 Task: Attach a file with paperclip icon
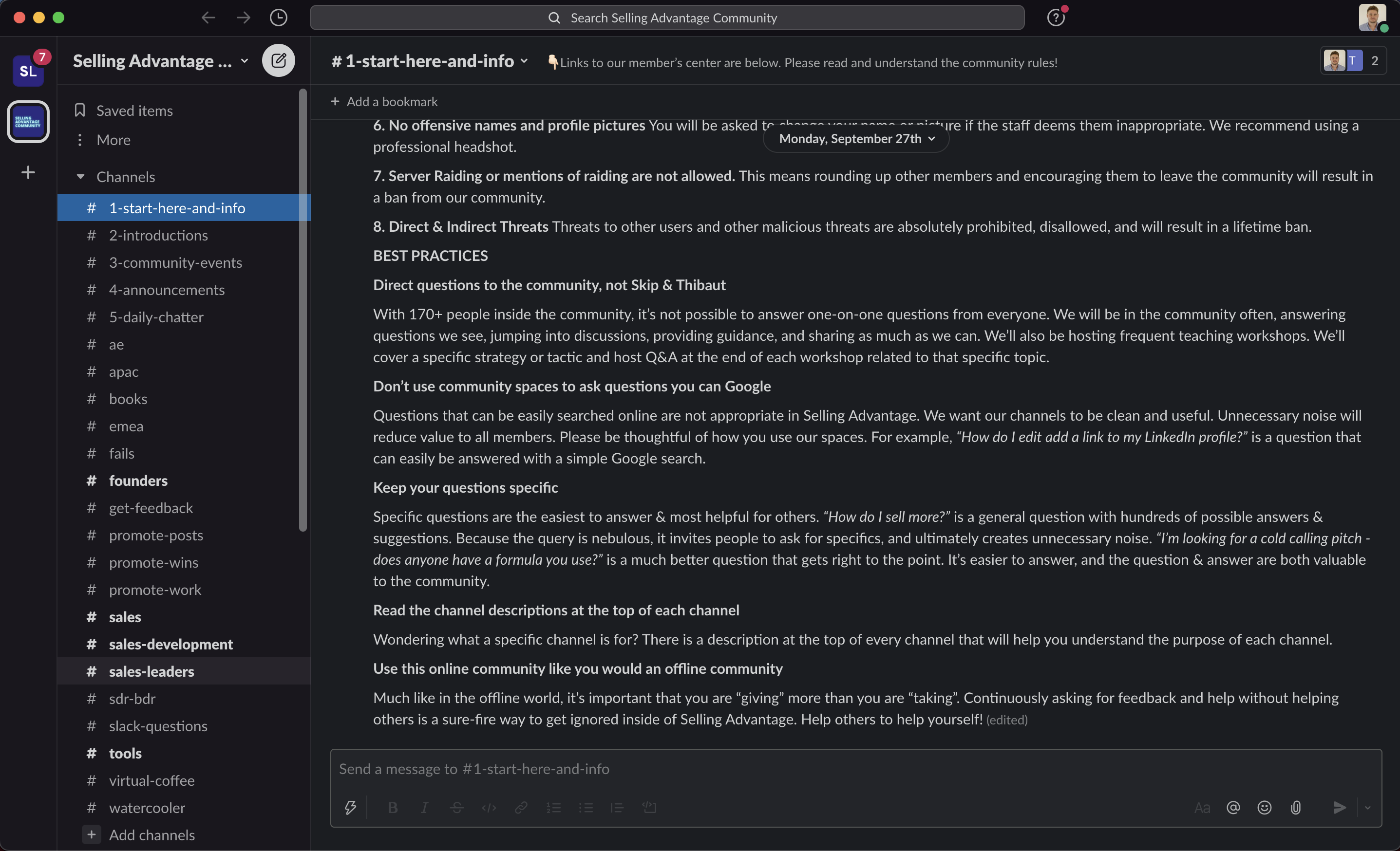pos(1295,807)
